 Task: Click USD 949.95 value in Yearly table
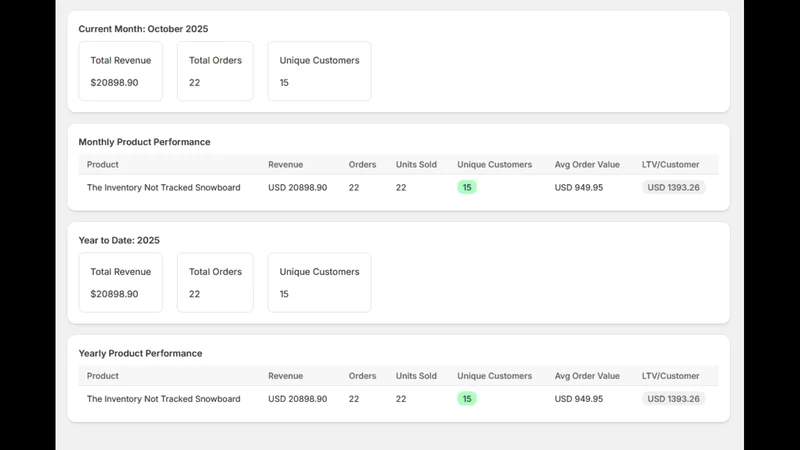pyautogui.click(x=579, y=398)
